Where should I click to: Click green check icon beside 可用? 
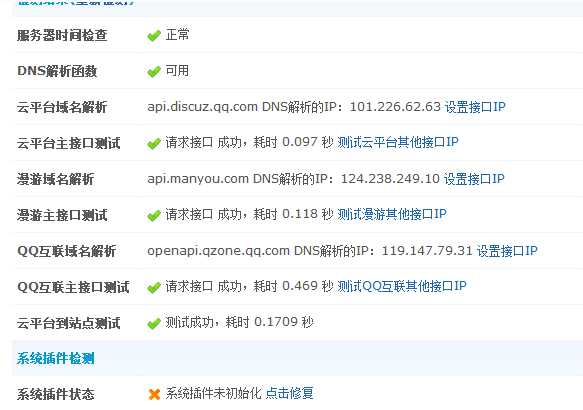tap(154, 71)
